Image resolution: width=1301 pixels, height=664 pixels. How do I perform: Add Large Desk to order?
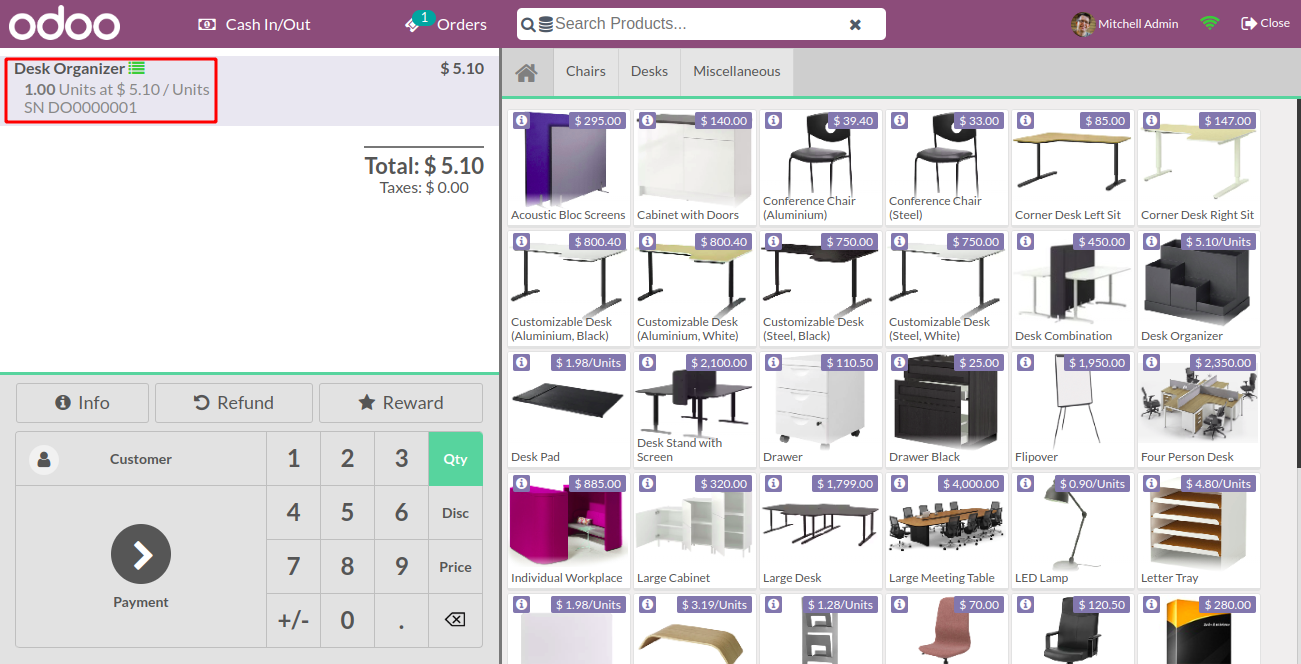coord(821,530)
